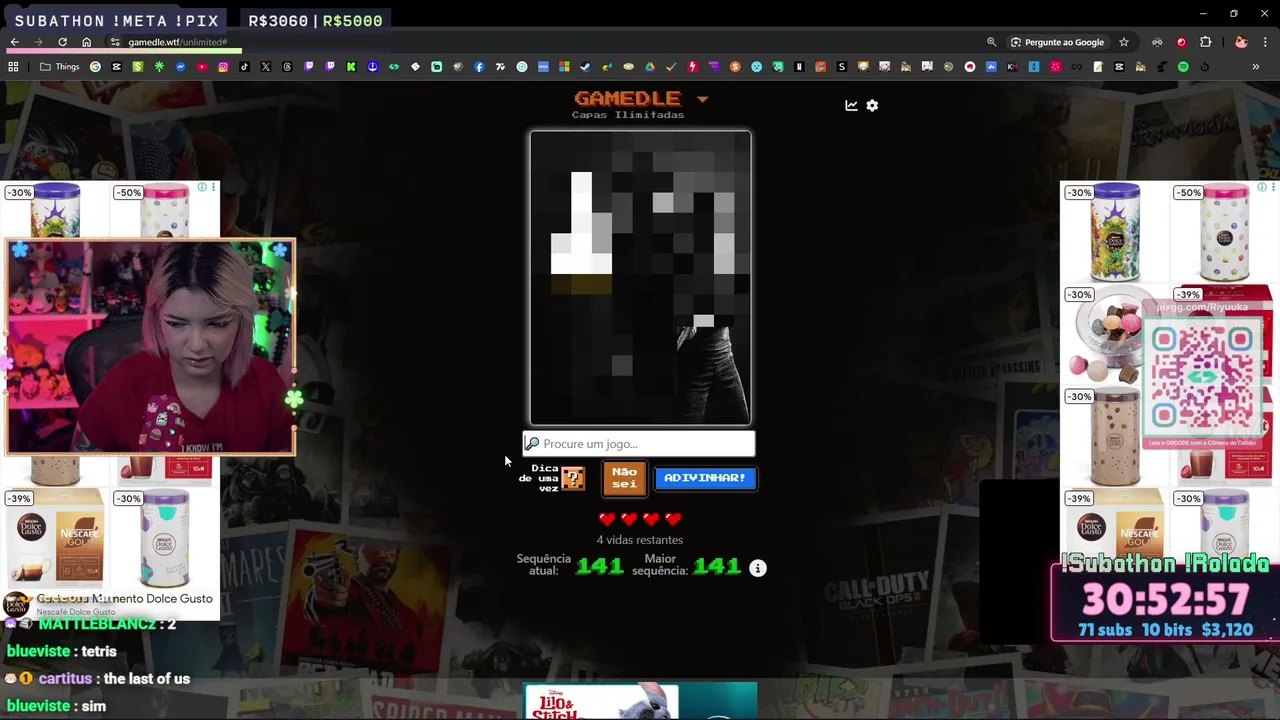Screen dimensions: 1280x720
Task: Open the Messenger bookmark
Action: click(180, 67)
